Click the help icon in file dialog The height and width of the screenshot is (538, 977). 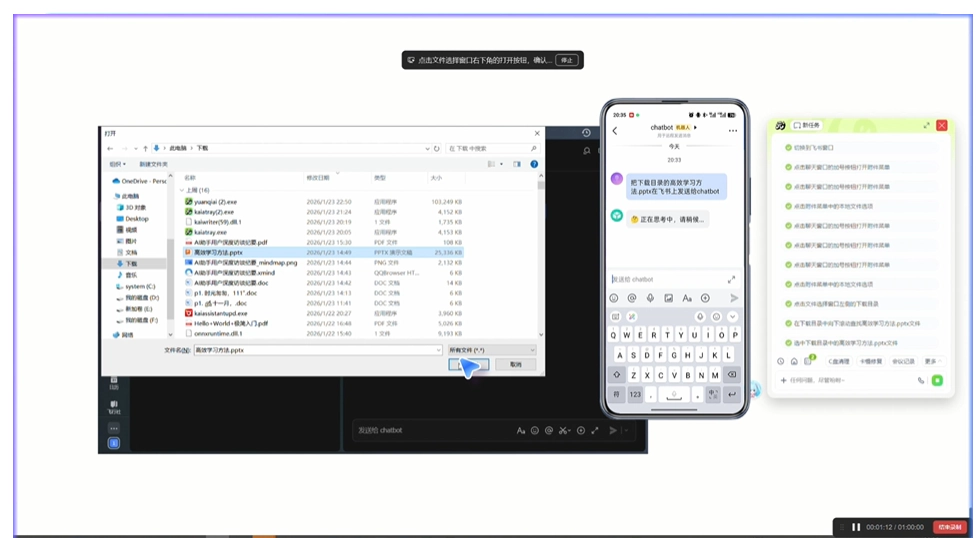(x=533, y=163)
